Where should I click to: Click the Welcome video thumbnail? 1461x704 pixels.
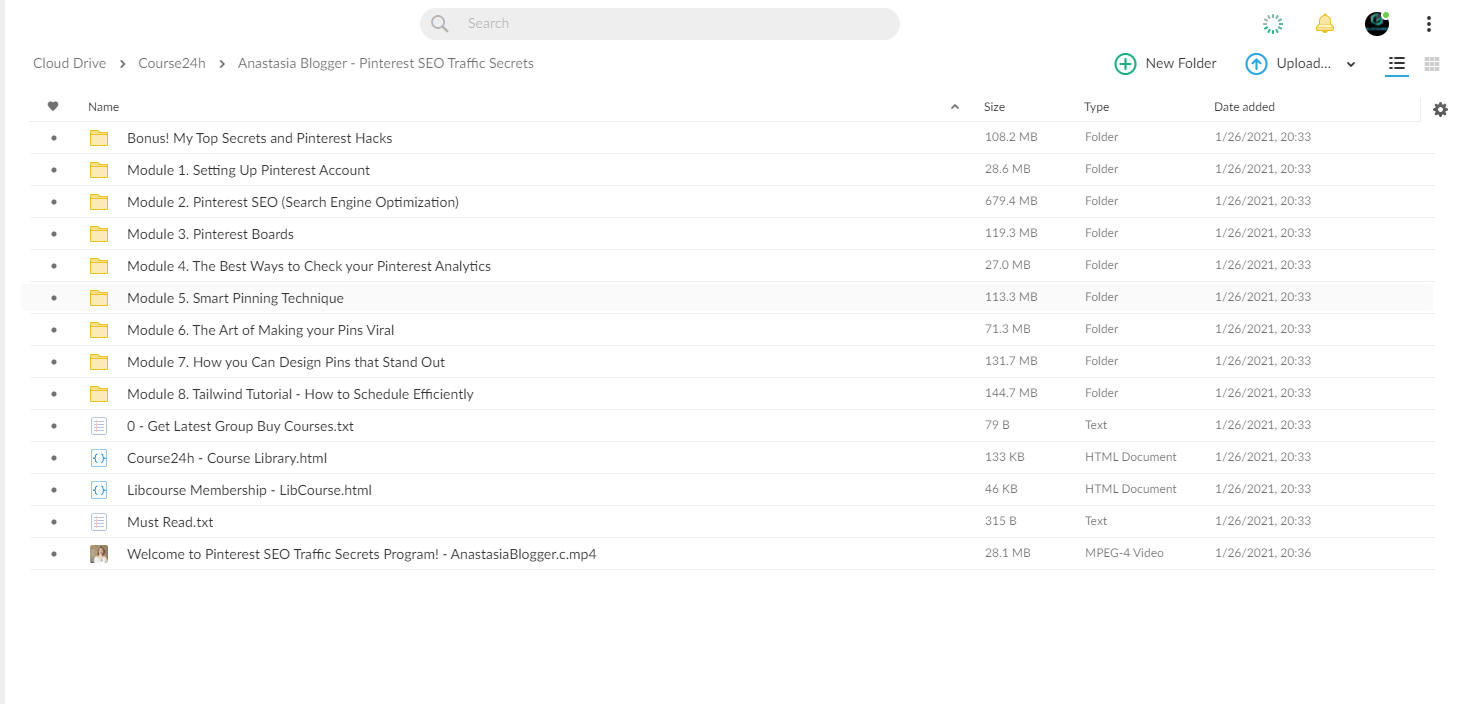click(x=99, y=554)
